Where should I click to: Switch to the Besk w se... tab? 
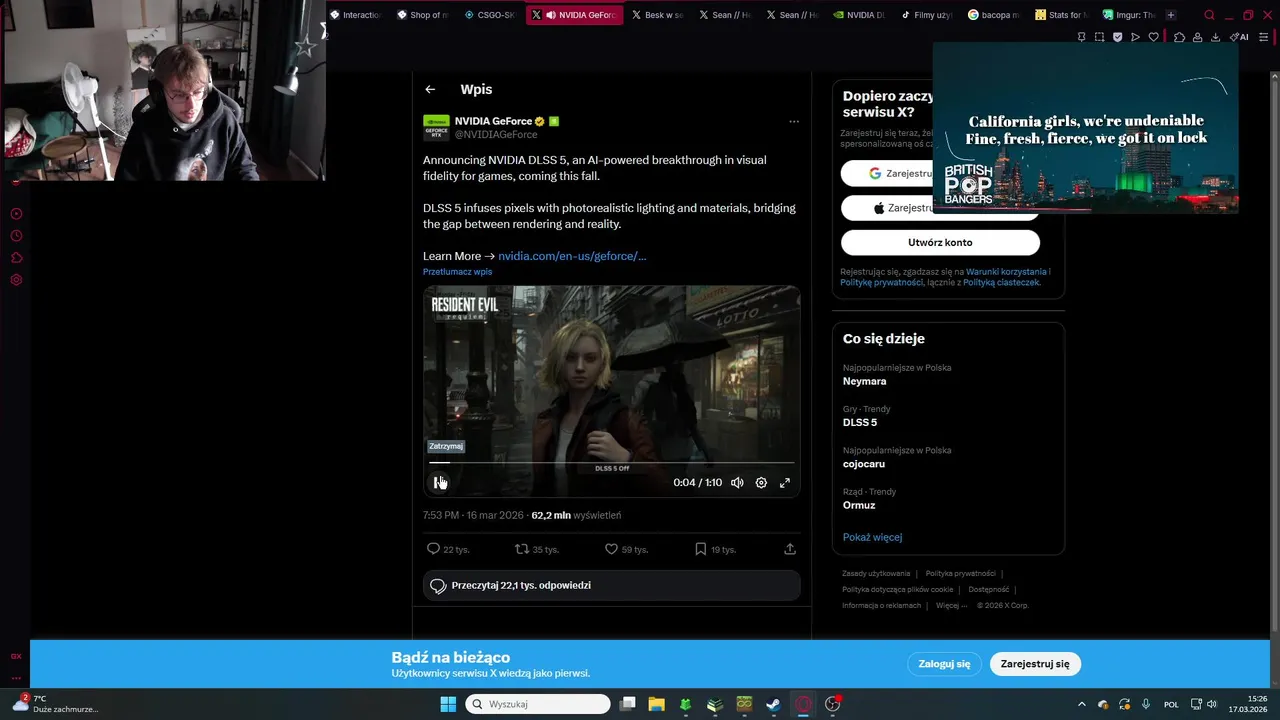pos(658,15)
